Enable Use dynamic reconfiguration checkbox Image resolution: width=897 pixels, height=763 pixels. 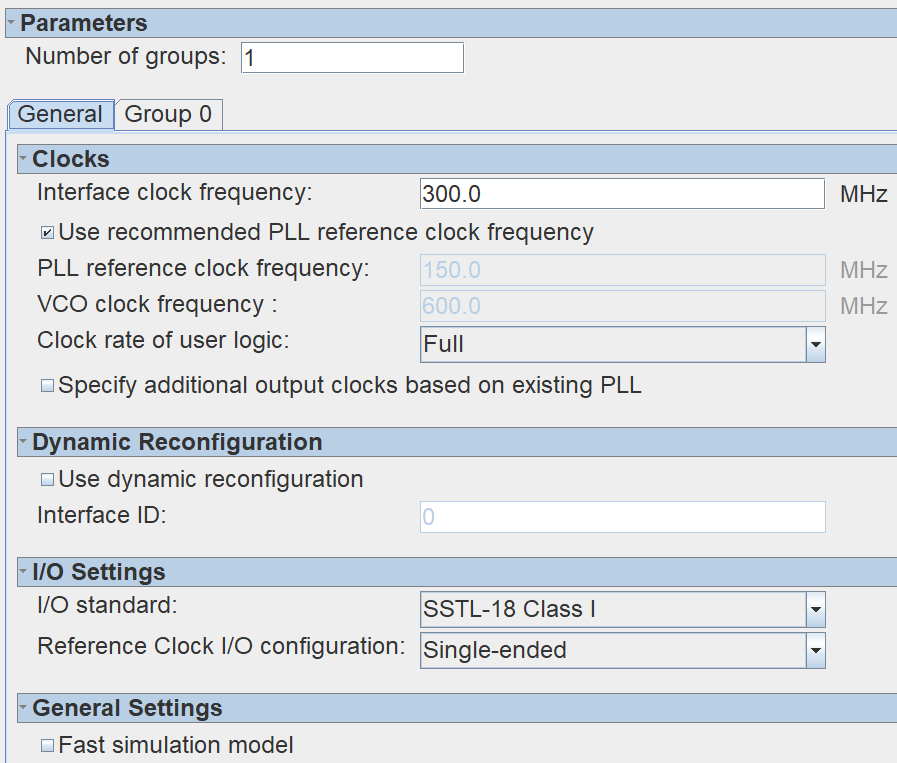click(47, 480)
